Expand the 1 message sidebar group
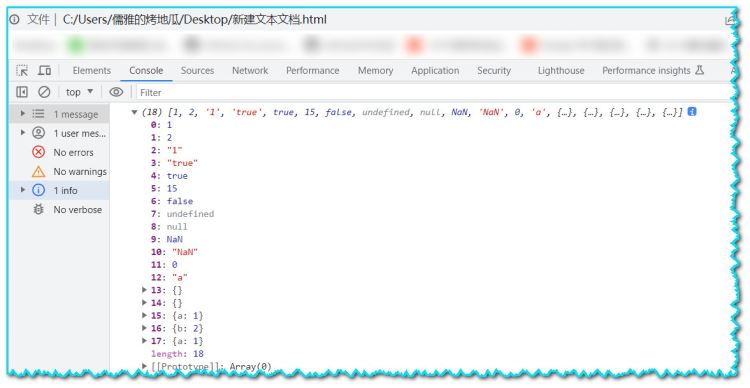750x388 pixels. pos(22,113)
